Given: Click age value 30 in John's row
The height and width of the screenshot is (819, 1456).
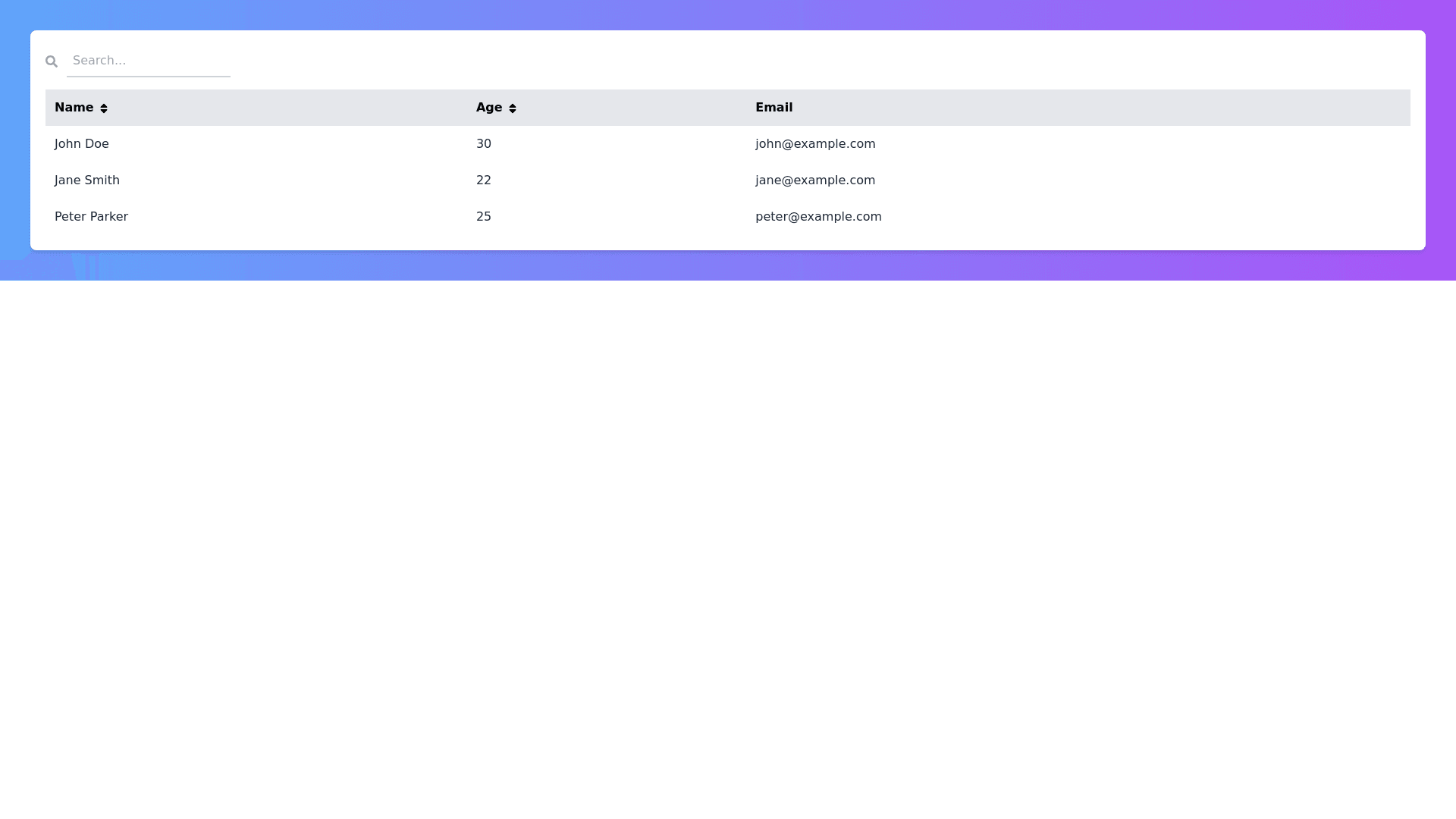Looking at the screenshot, I should point(484,144).
